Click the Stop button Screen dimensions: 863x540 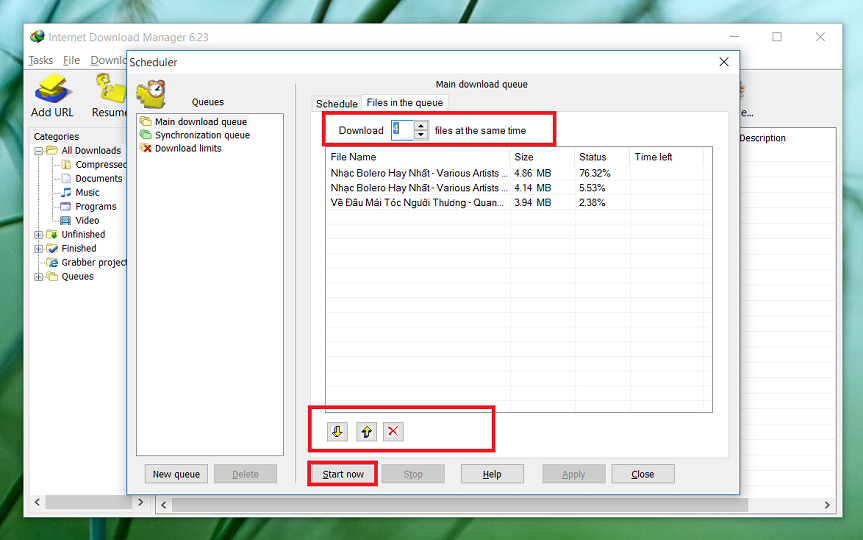413,474
